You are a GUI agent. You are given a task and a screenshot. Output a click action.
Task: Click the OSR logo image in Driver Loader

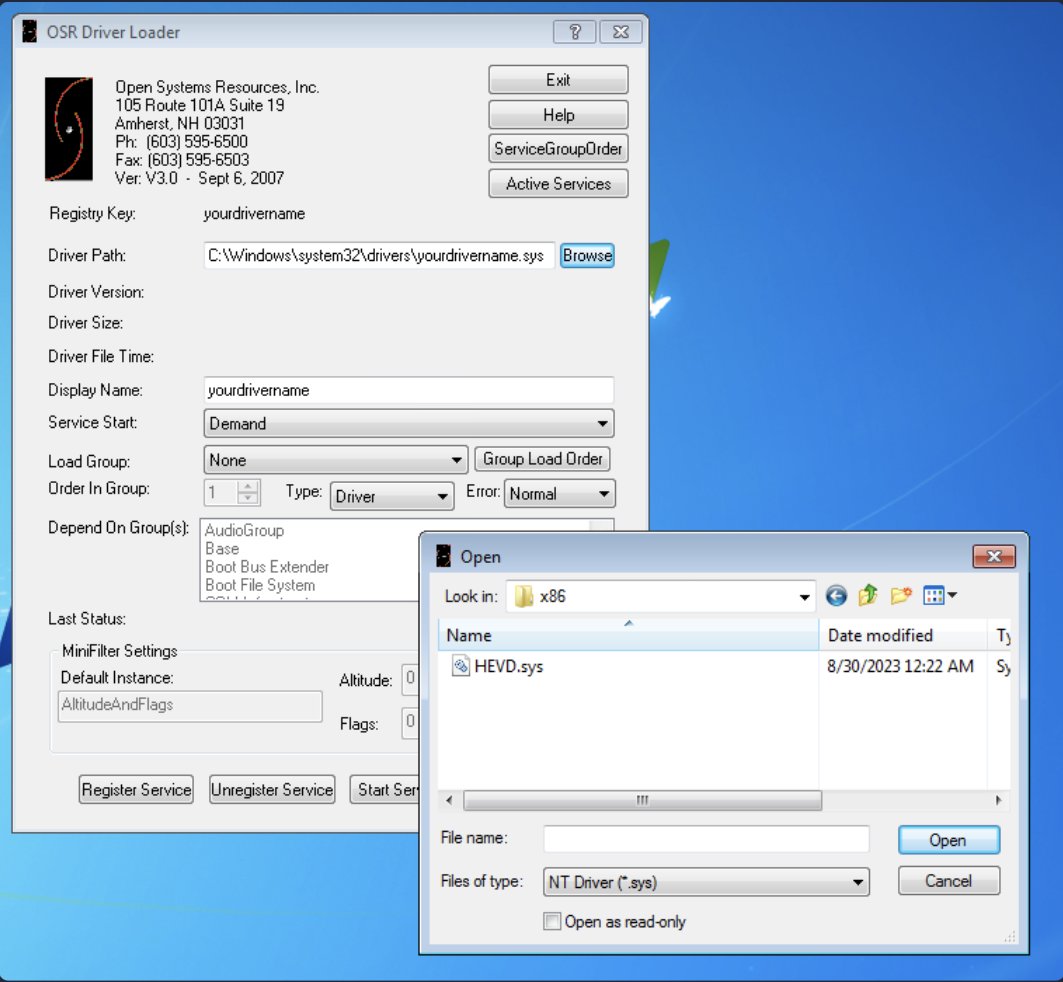coord(68,129)
